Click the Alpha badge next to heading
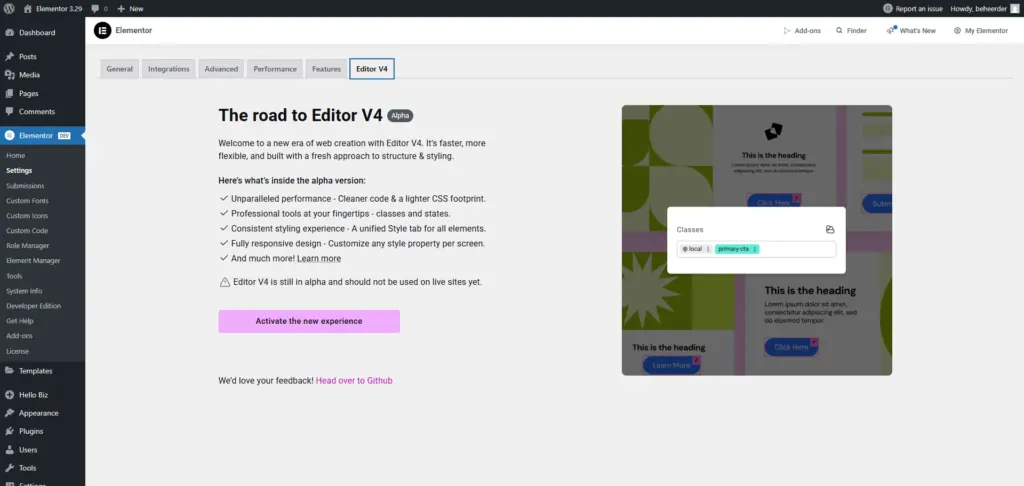 [x=400, y=116]
